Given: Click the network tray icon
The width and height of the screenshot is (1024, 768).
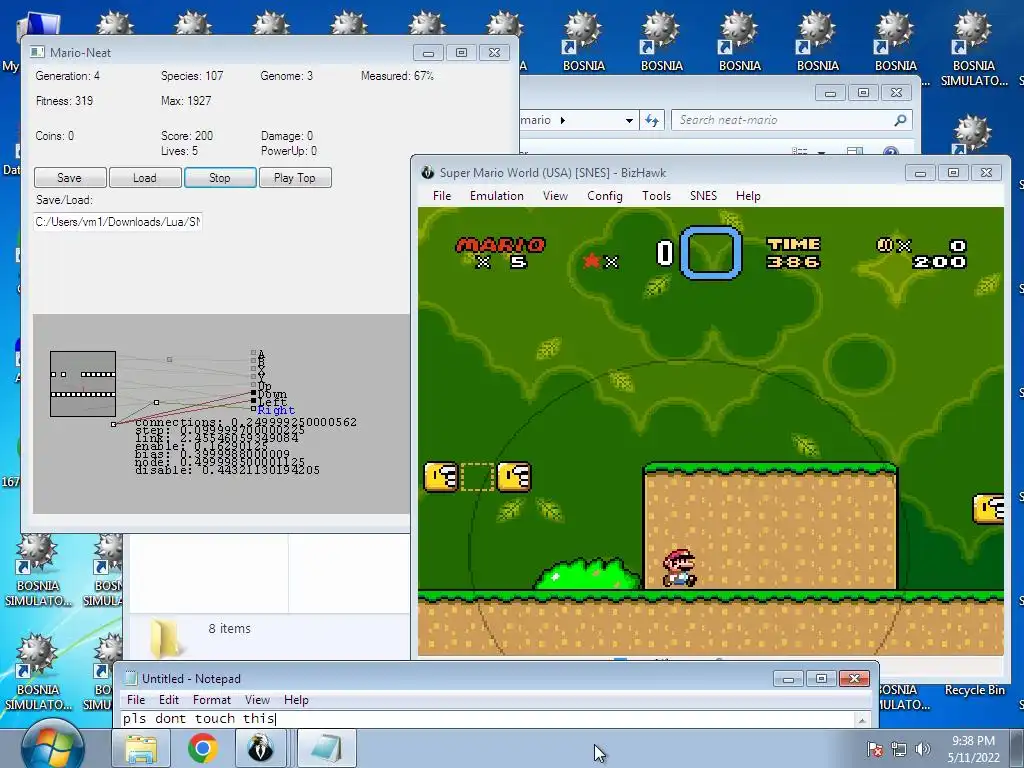Looking at the screenshot, I should pyautogui.click(x=899, y=749).
